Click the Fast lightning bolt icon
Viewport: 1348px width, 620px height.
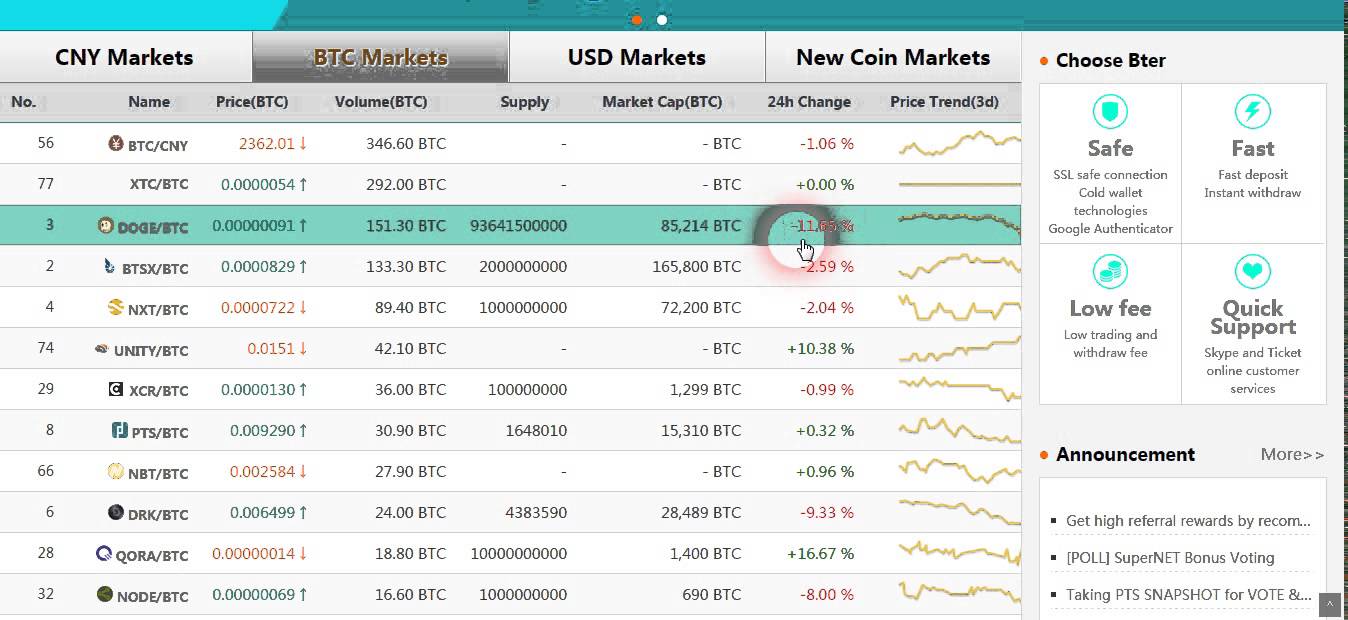tap(1252, 112)
